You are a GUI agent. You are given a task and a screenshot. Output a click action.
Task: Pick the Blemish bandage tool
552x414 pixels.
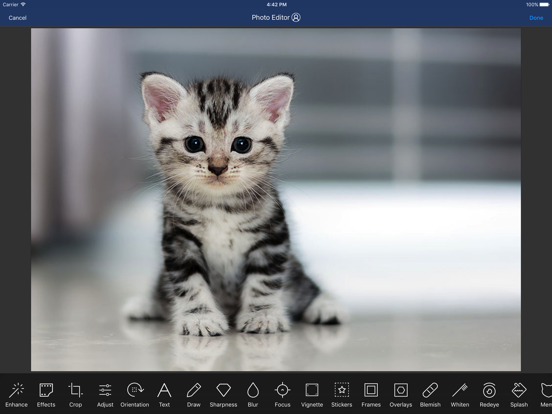tap(430, 395)
